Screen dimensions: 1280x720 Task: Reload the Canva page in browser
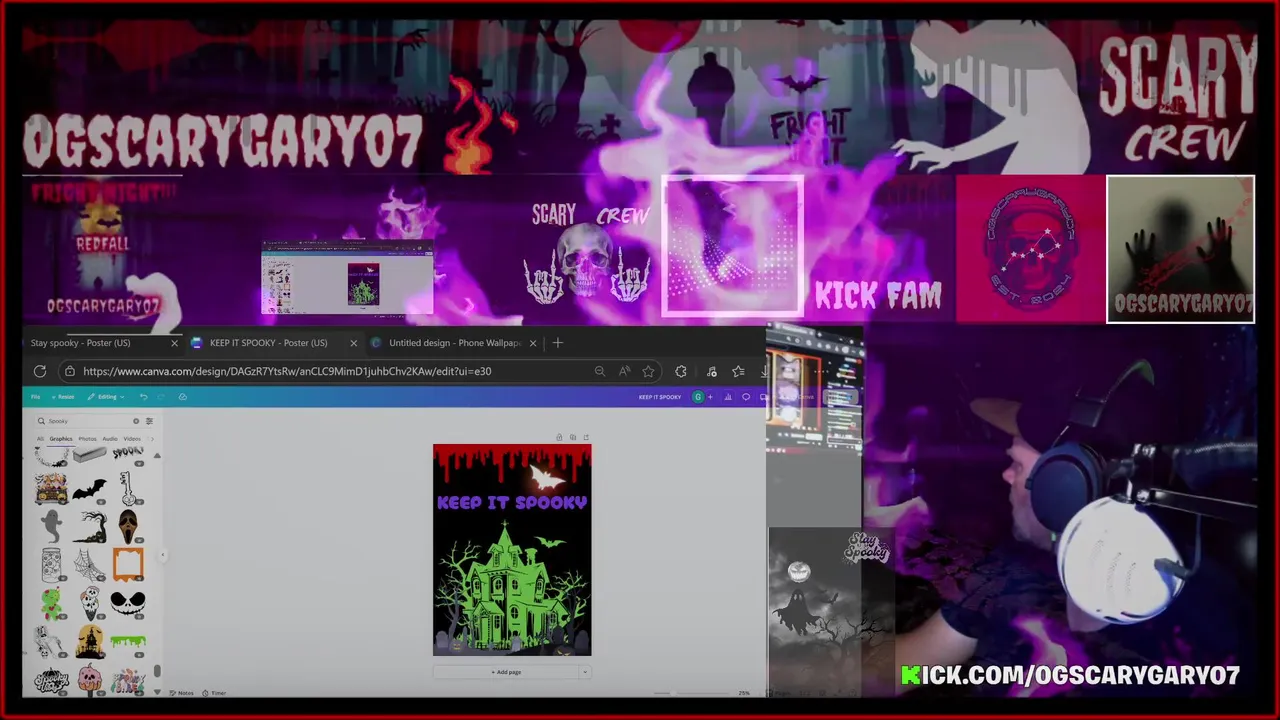[40, 371]
